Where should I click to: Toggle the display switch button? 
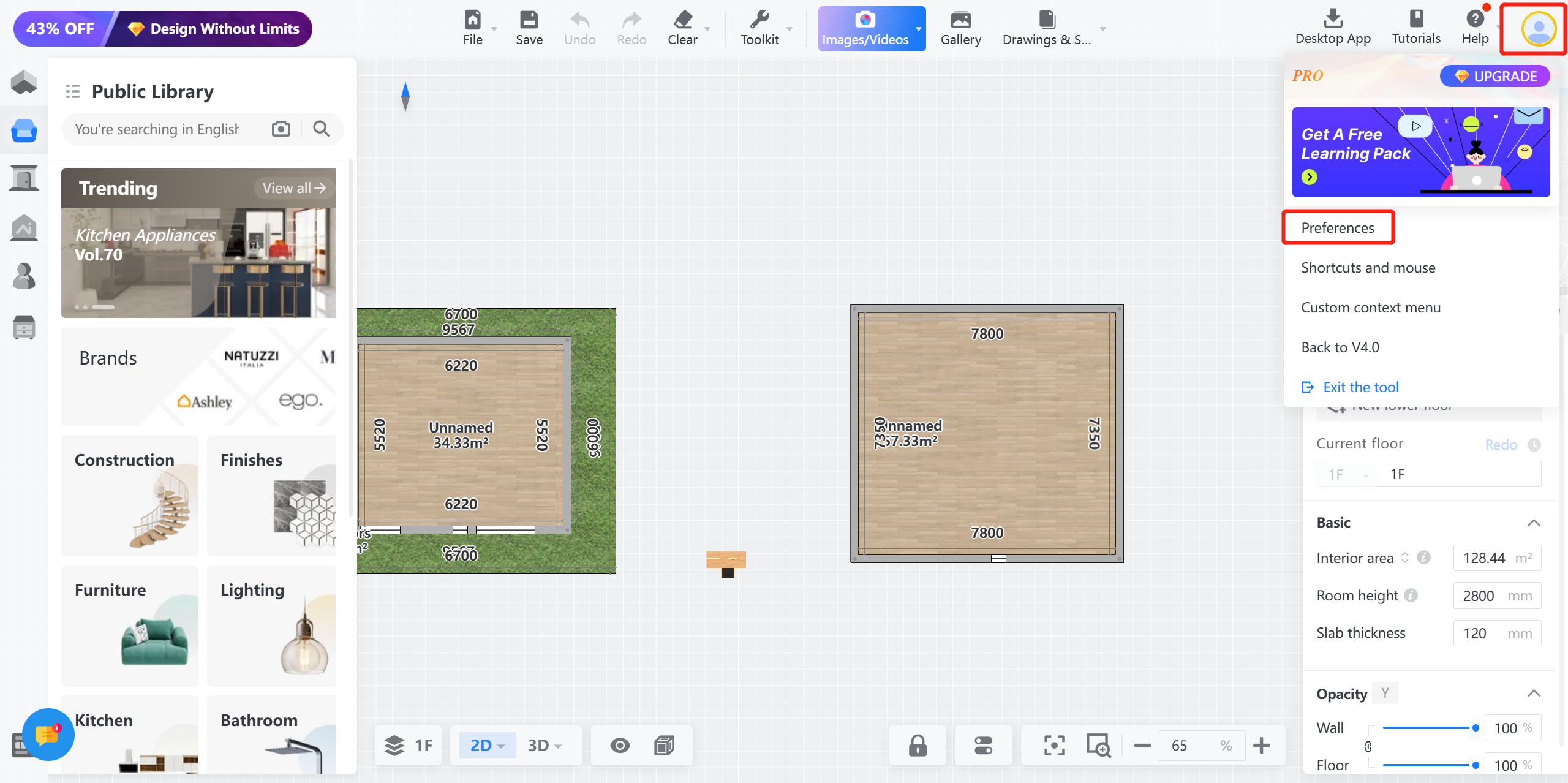pos(984,746)
